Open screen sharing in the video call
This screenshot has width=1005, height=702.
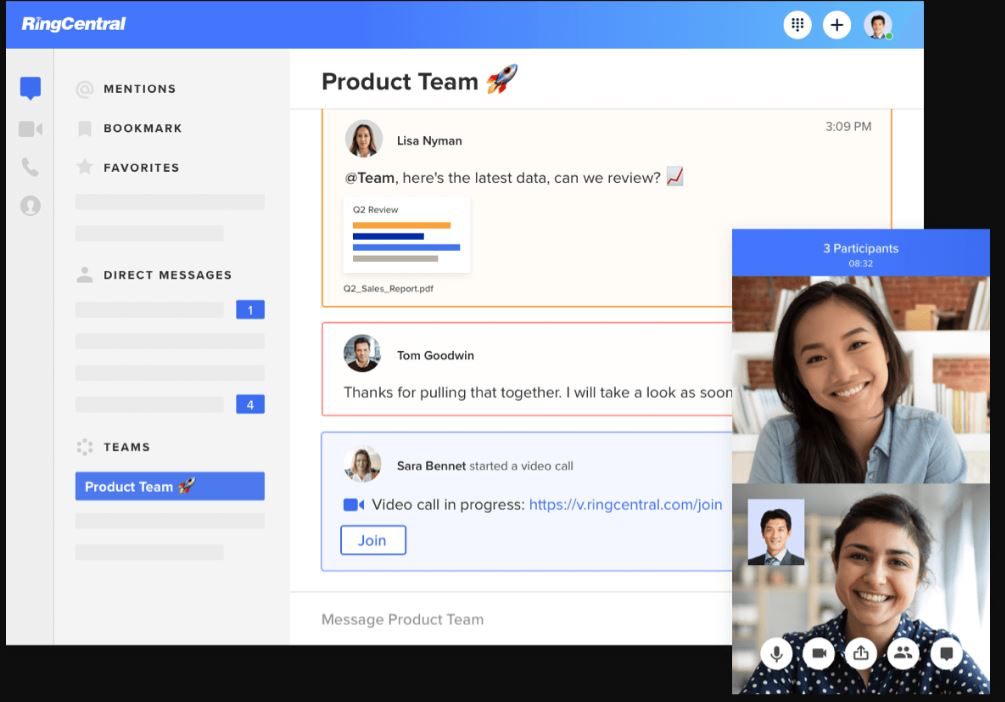(861, 653)
